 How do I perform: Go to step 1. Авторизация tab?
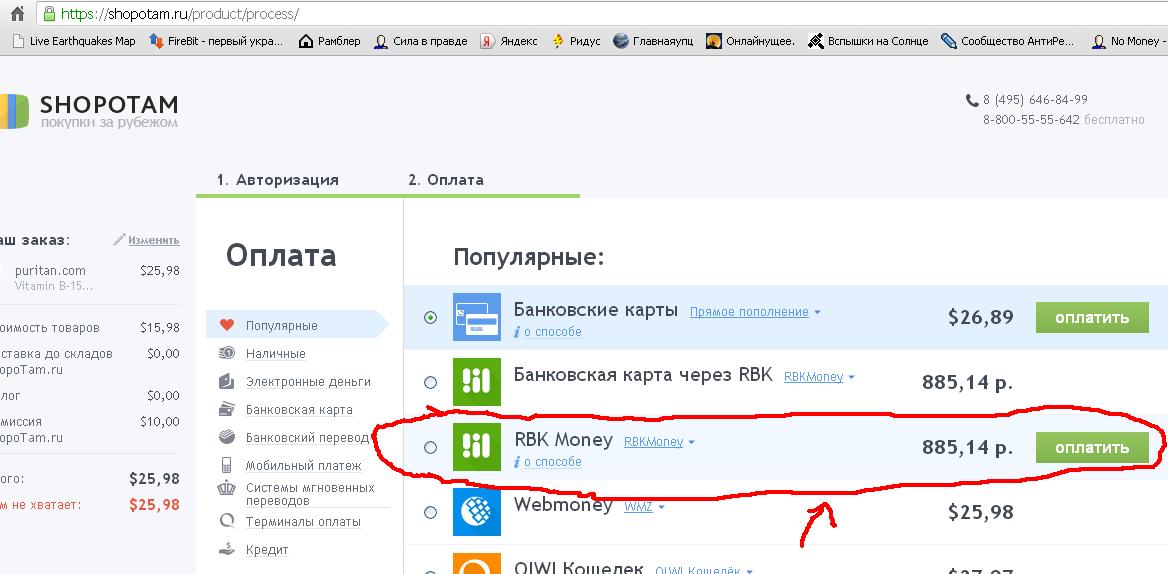[x=278, y=180]
